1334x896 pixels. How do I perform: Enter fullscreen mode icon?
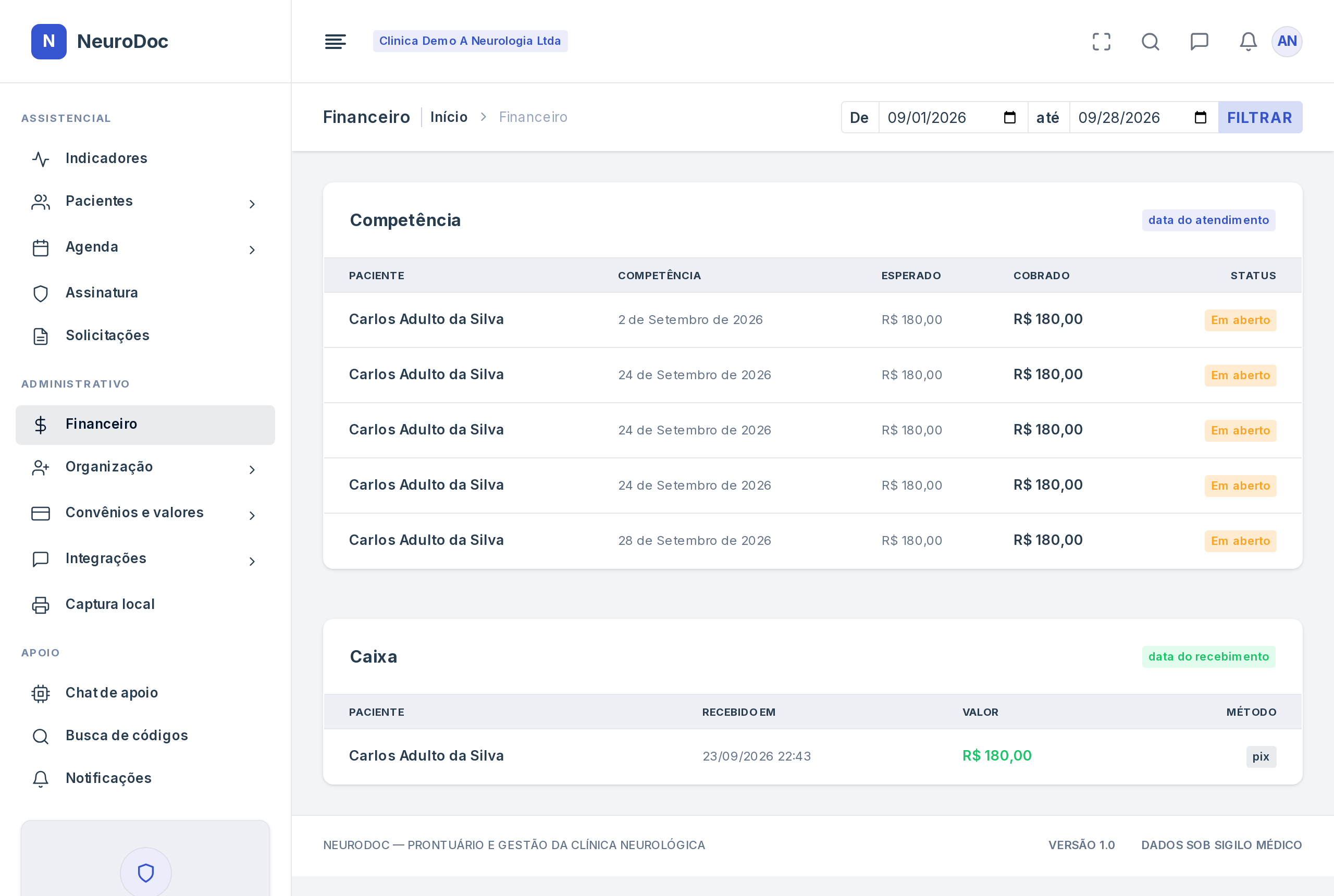[x=1102, y=41]
